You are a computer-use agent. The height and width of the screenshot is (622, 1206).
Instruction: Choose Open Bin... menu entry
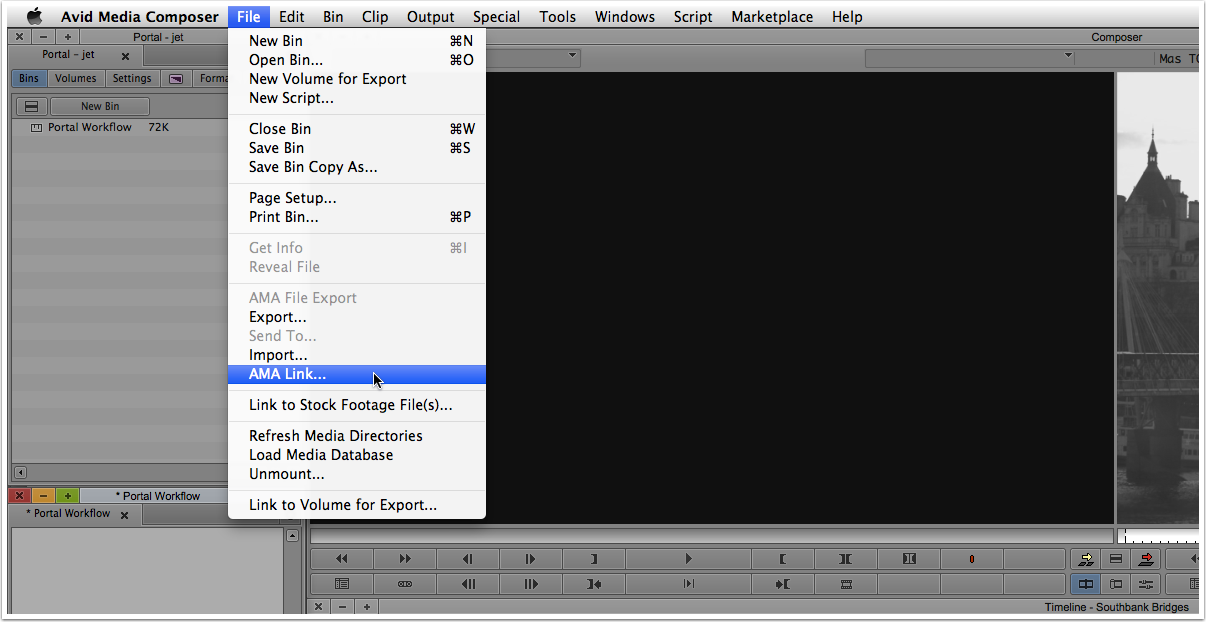[x=357, y=60]
